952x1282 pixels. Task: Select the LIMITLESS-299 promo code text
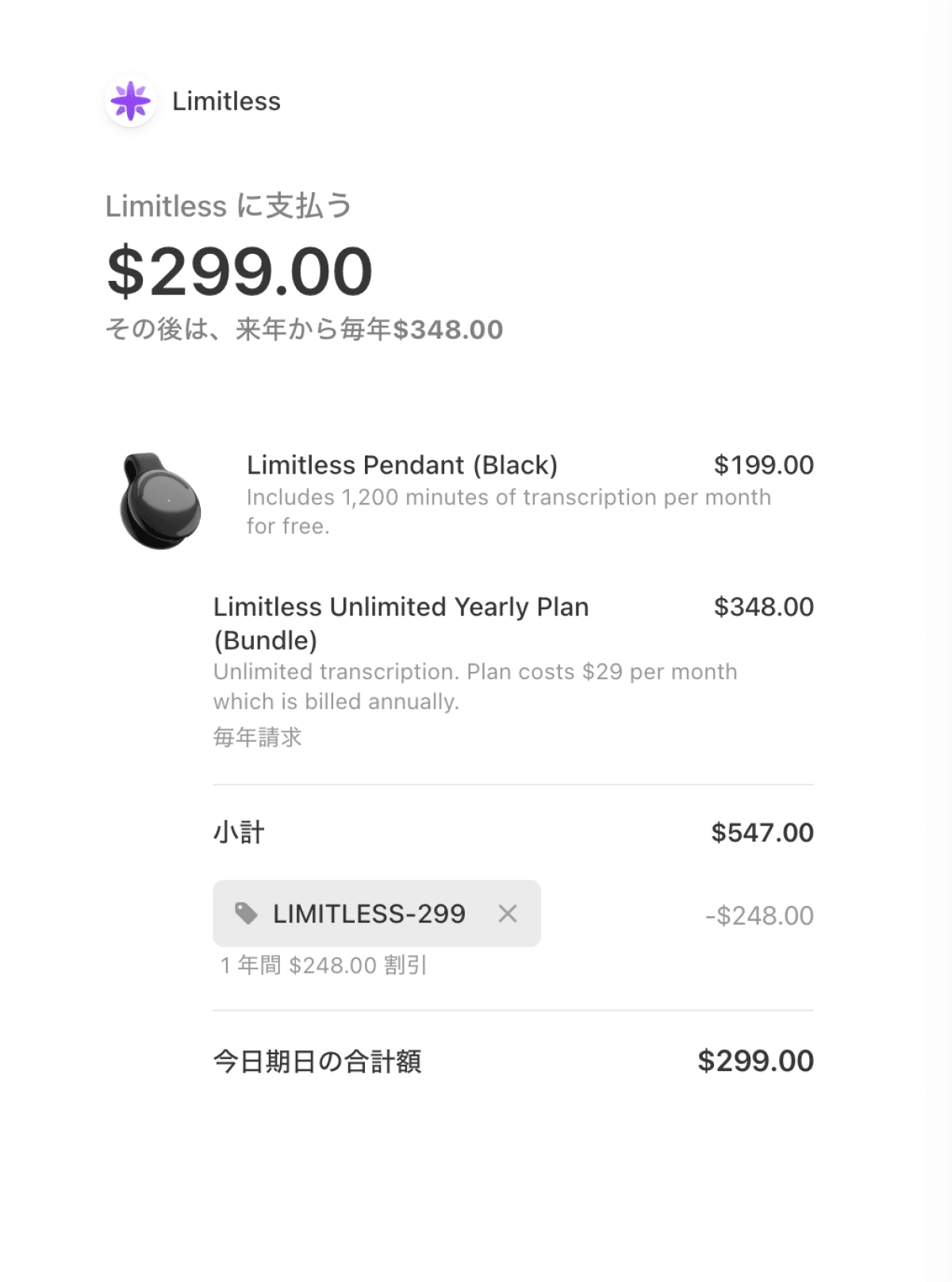(369, 914)
